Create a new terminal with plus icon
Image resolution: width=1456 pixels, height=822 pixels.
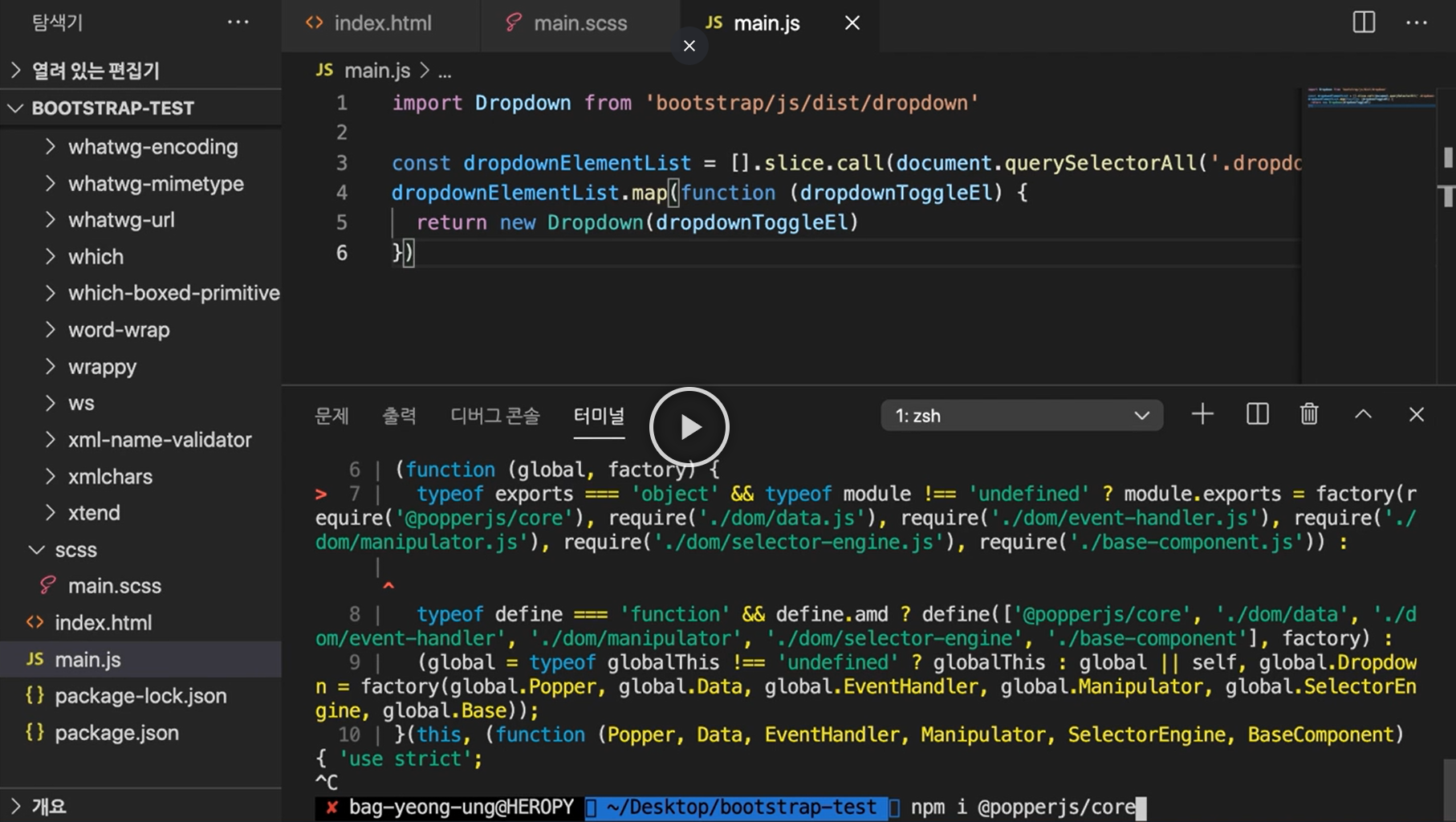[x=1202, y=415]
